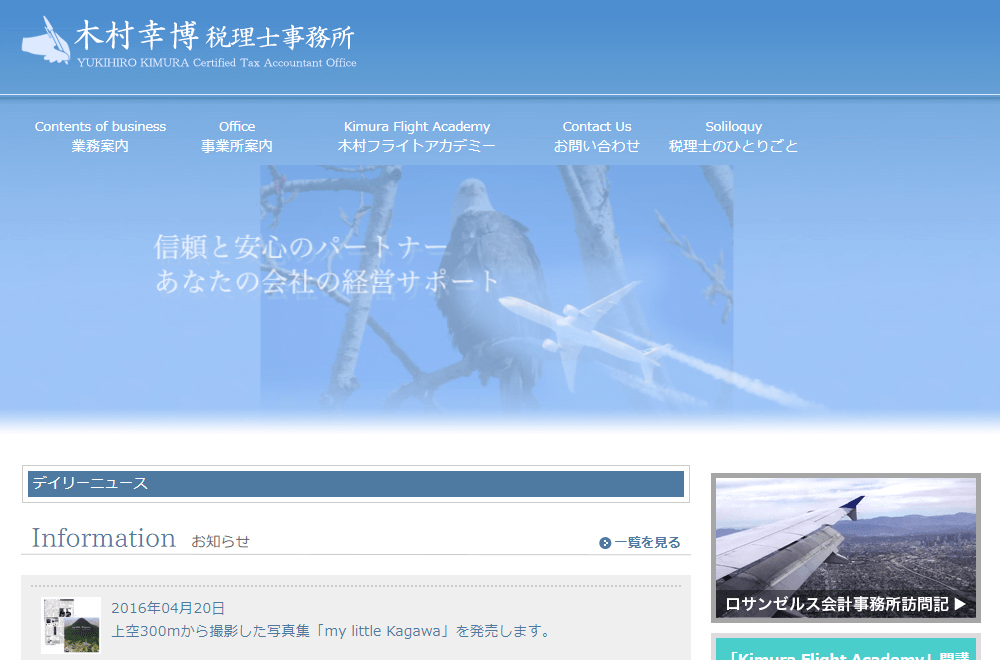Select Contact Us お問い合わせ
The height and width of the screenshot is (660, 1000).
coord(596,136)
